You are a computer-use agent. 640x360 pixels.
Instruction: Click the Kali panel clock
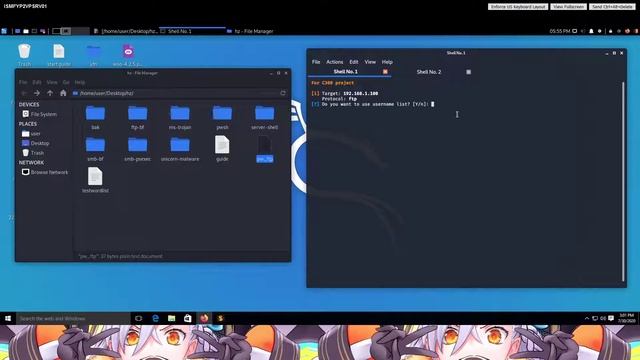tap(560, 31)
